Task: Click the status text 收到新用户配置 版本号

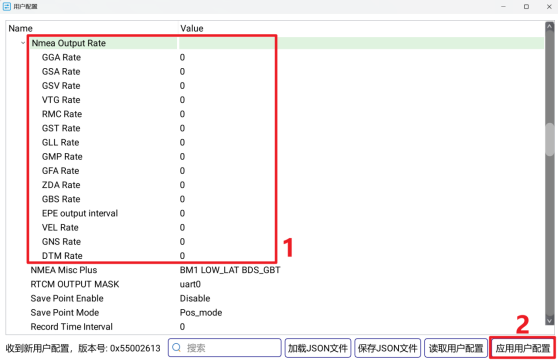Action: pos(83,348)
